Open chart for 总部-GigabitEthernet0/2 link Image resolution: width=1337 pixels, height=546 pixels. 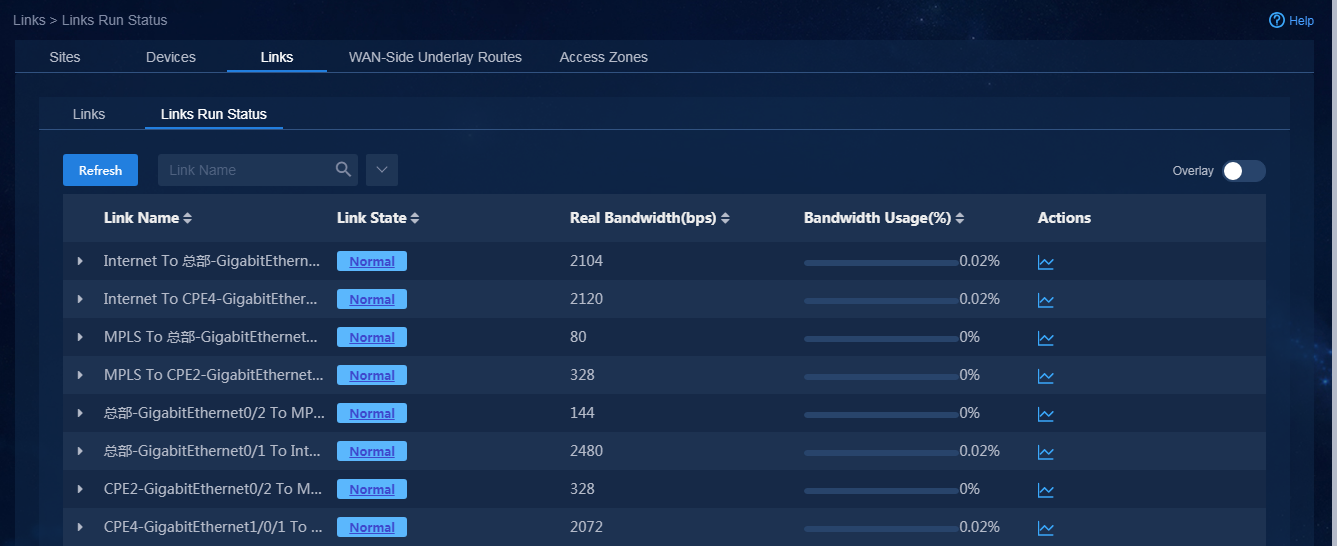tap(1046, 414)
